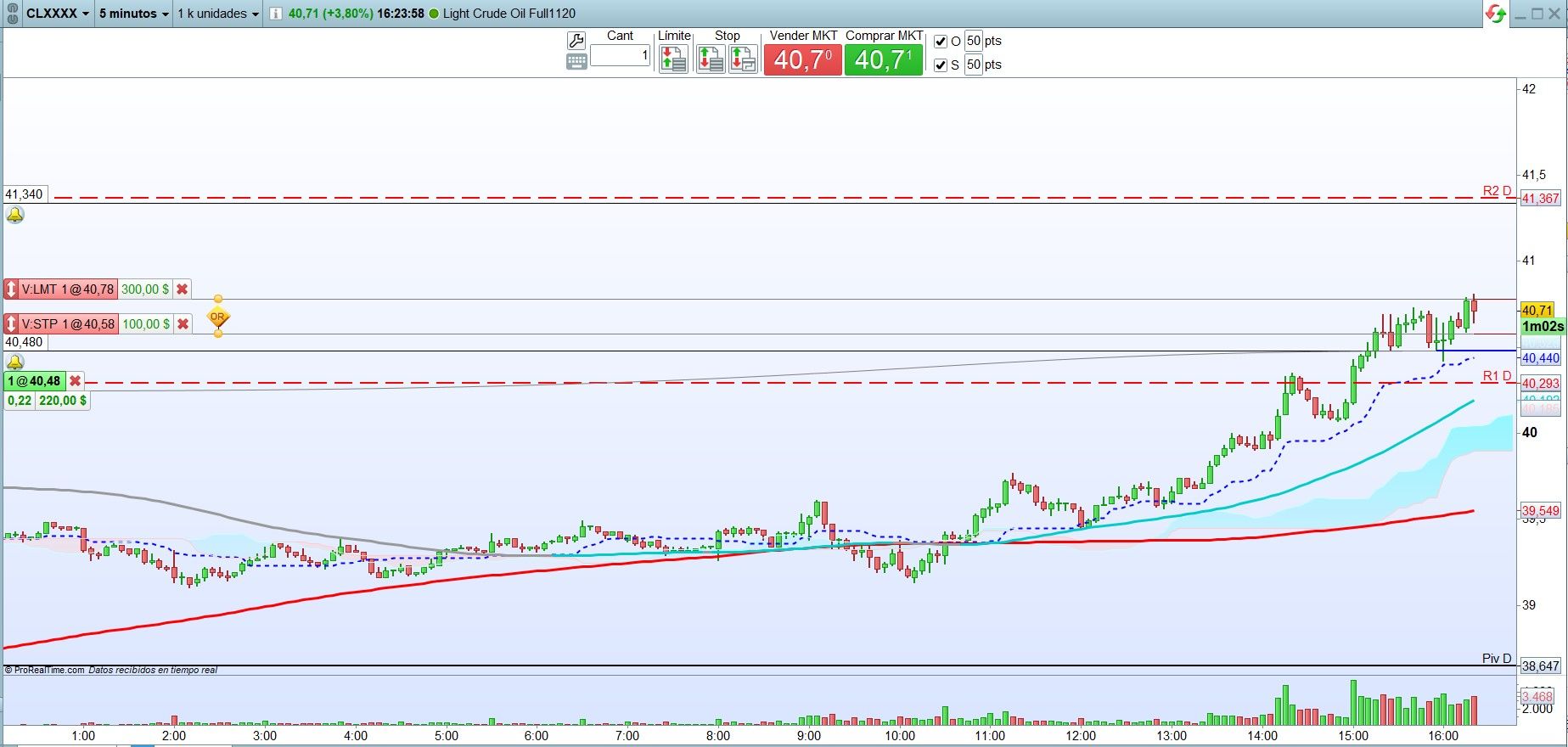Open the wrench order settings icon
This screenshot has width=1568, height=747.
coord(576,41)
